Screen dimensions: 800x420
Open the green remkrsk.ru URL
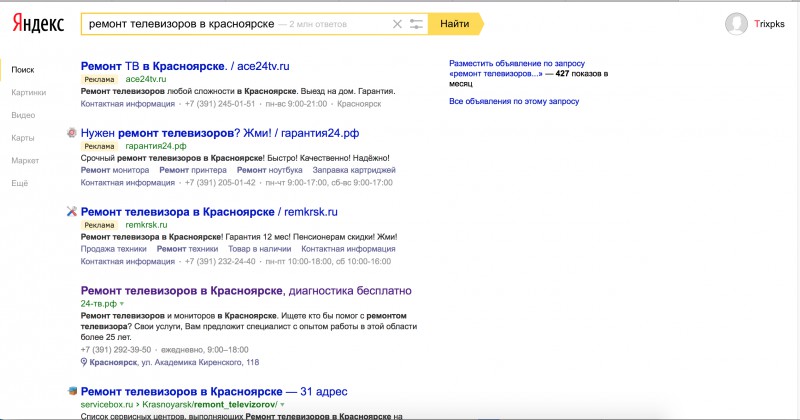pos(146,225)
